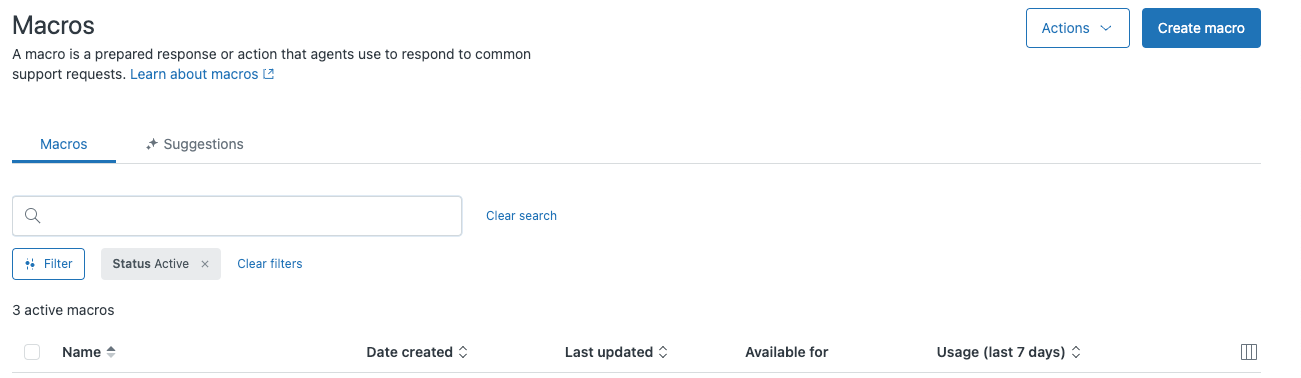Sort by Last updated using its arrows
Viewport: 1301px width, 378px height.
662,352
